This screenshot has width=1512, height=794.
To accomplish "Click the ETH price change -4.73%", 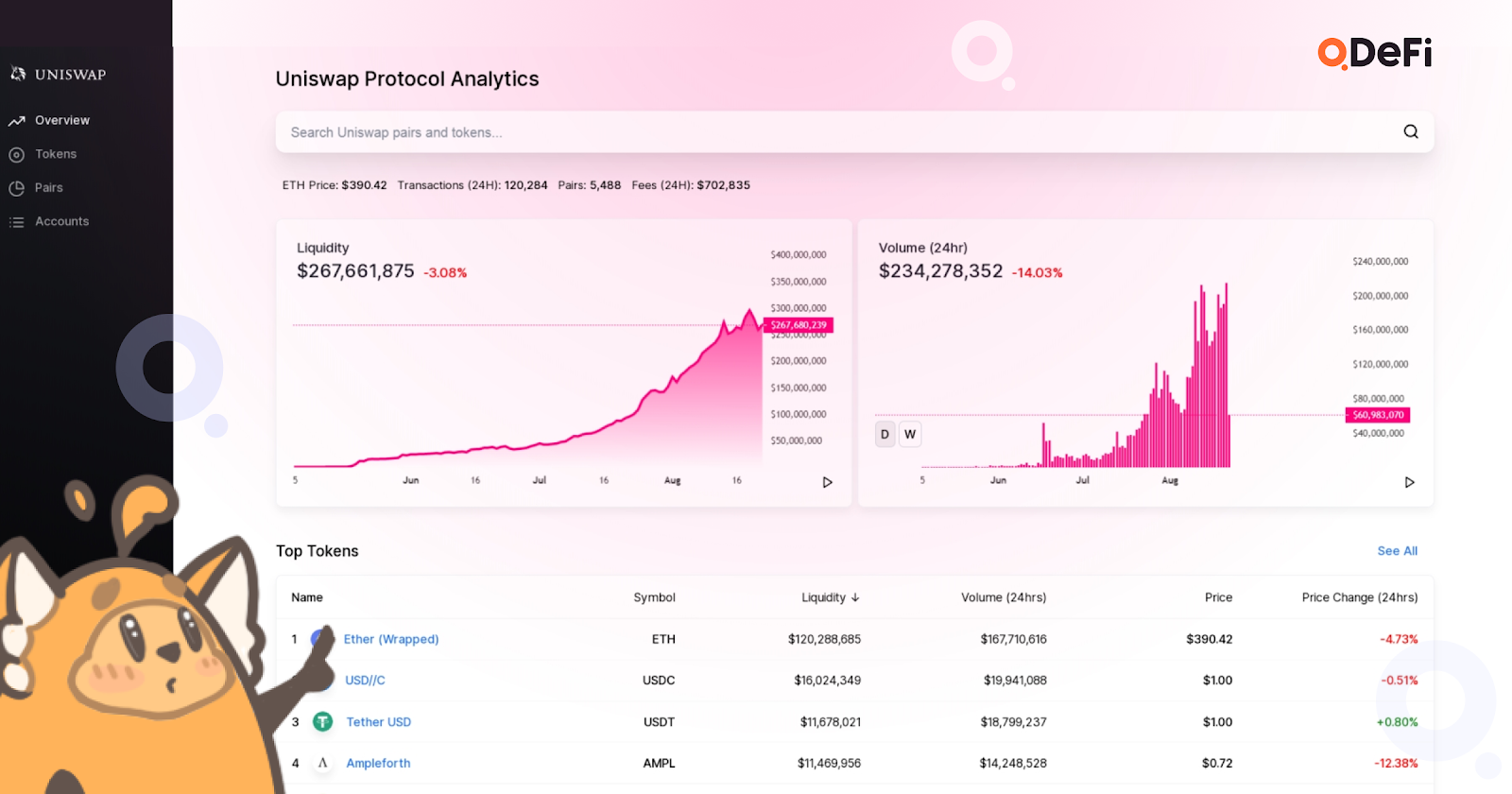I will click(1399, 639).
